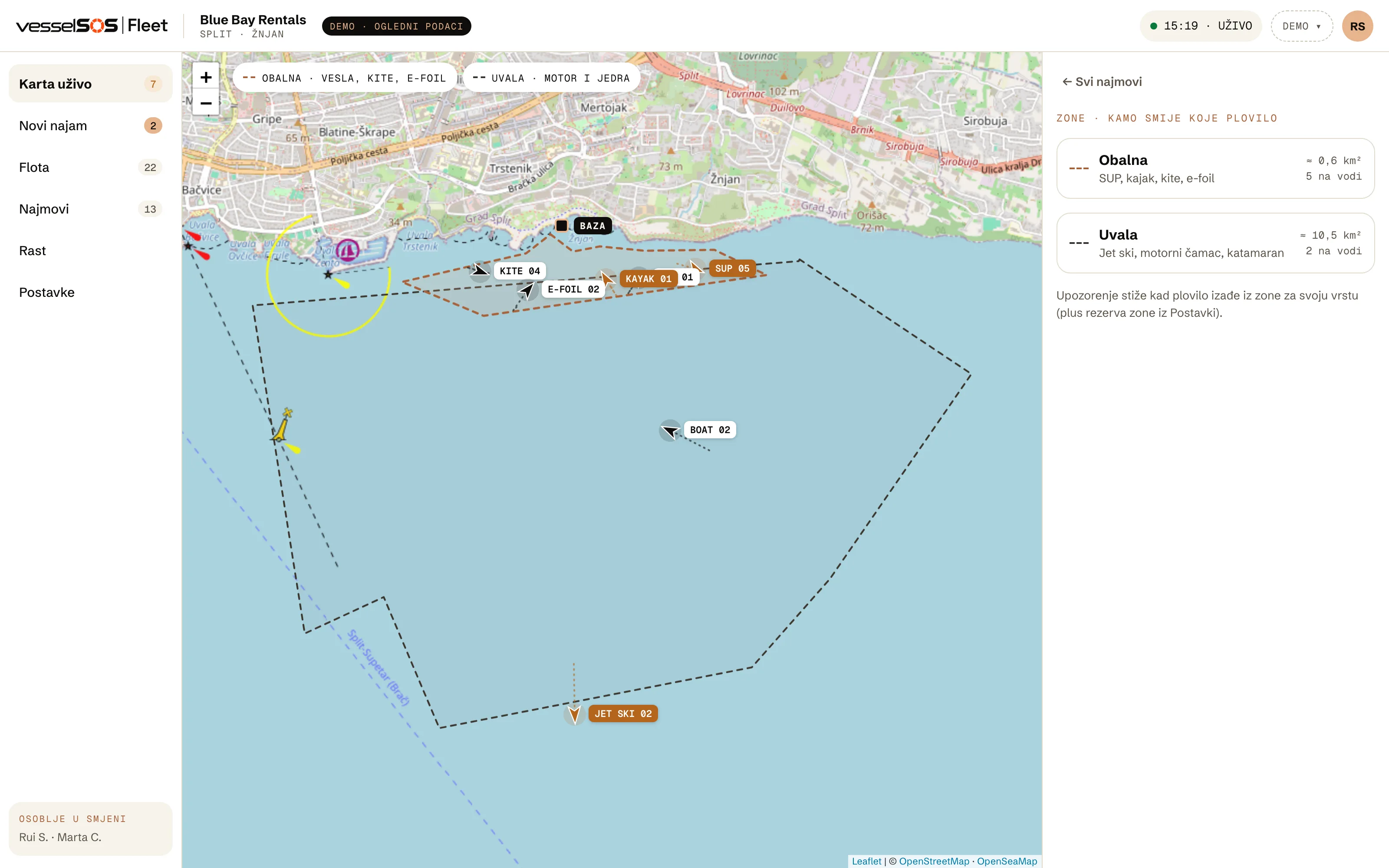Open Novi najam in sidebar
This screenshot has height=868, width=1389.
click(91, 126)
